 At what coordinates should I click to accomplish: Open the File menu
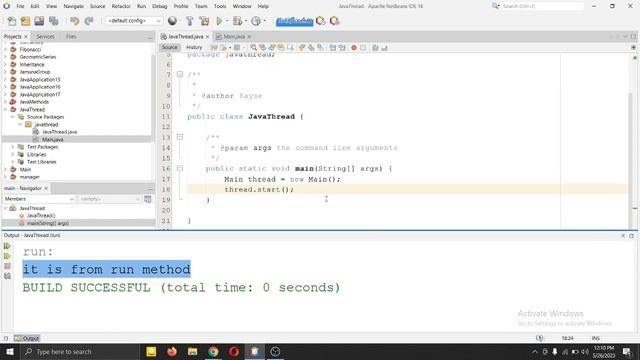click(20, 6)
